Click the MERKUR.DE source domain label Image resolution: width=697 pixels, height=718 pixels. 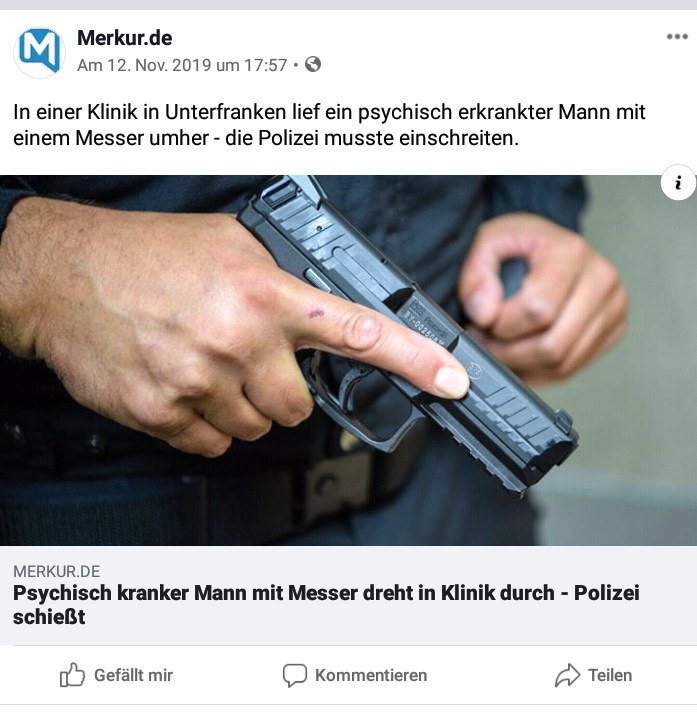(56, 571)
